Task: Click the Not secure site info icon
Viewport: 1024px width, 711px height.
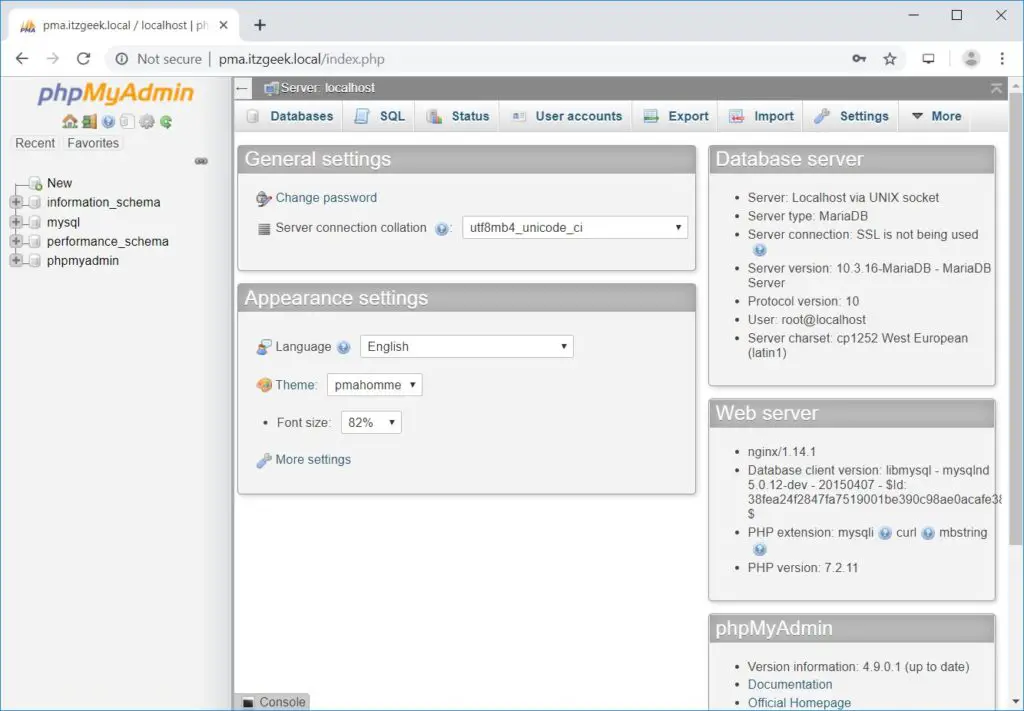Action: 121,59
